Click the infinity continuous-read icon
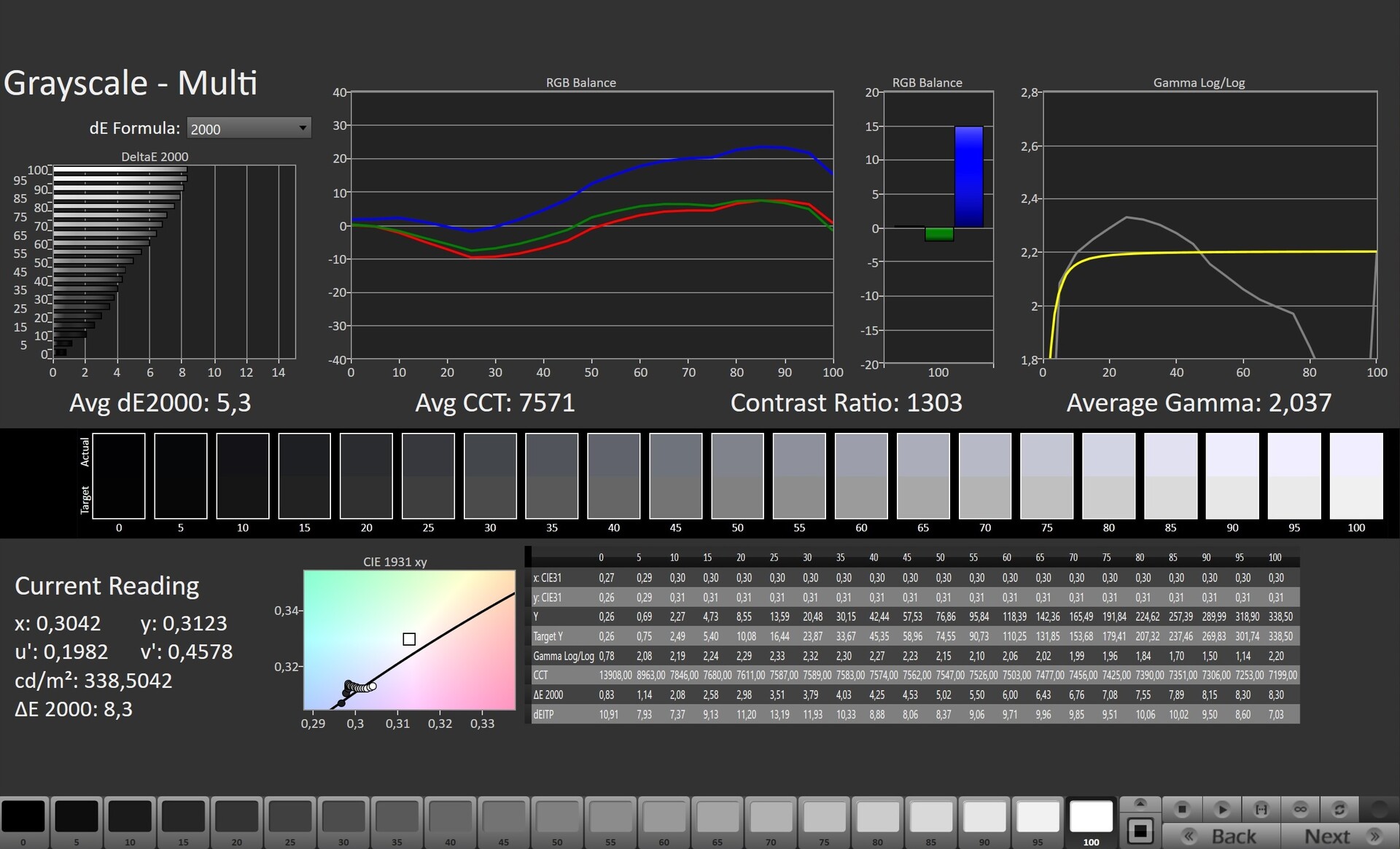 [1300, 809]
